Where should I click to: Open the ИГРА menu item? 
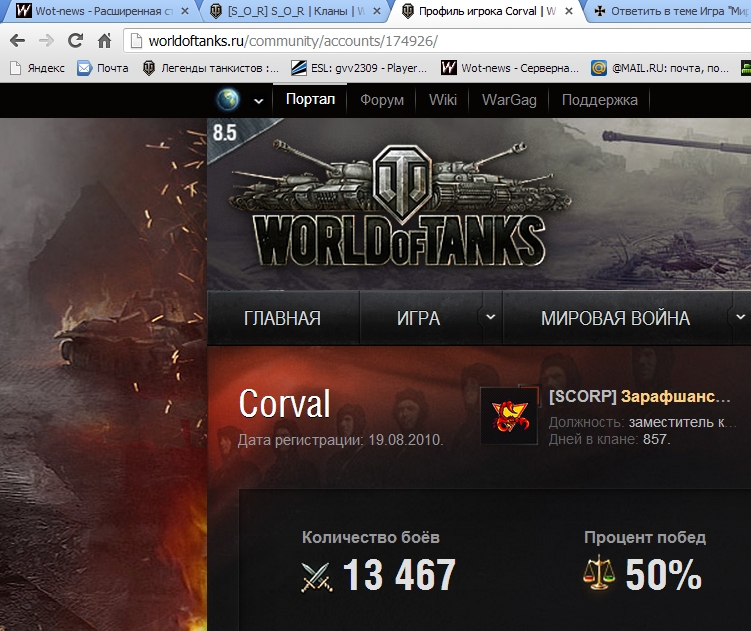[x=418, y=318]
